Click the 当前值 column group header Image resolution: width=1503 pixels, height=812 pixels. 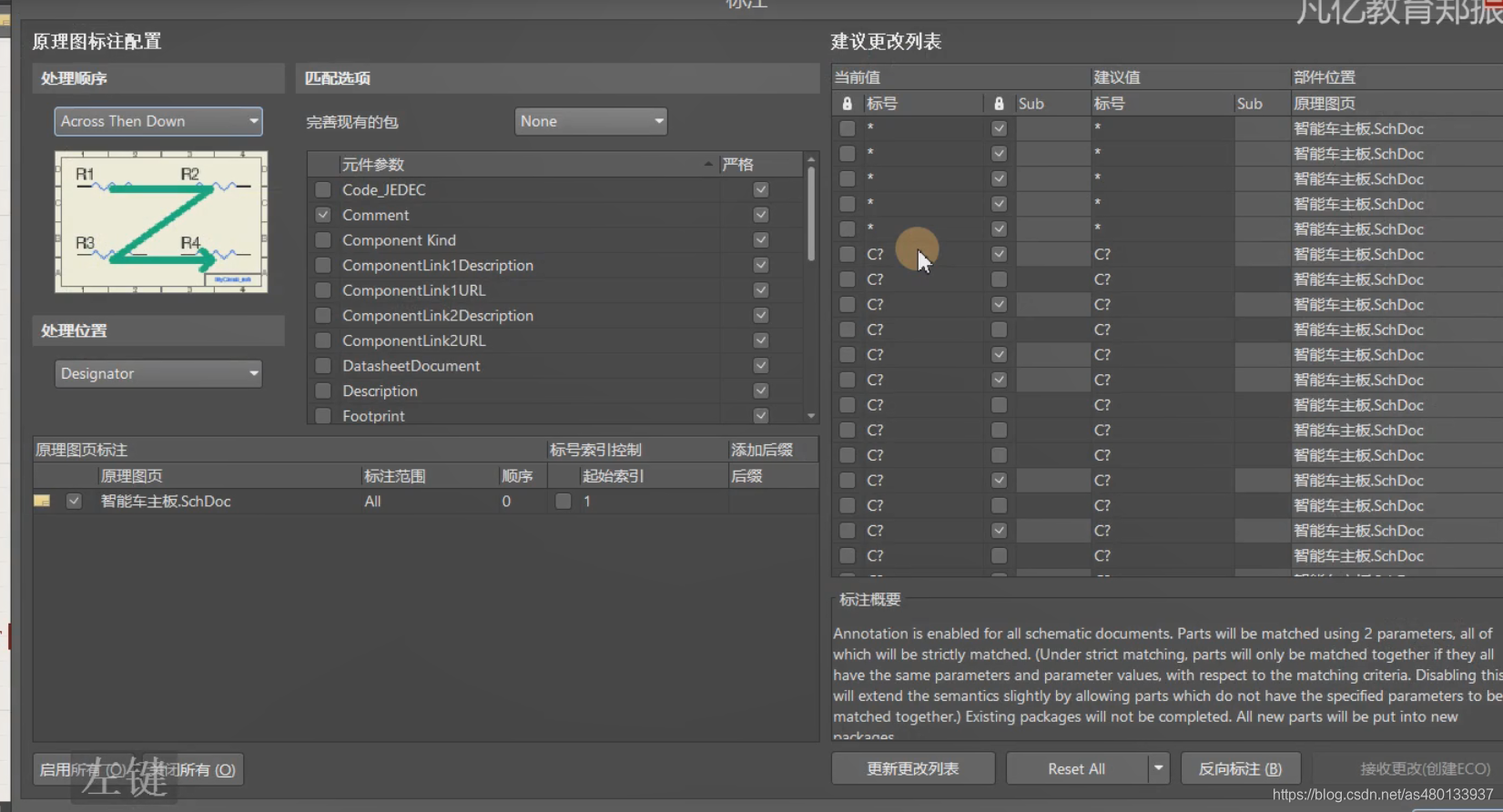[x=960, y=77]
